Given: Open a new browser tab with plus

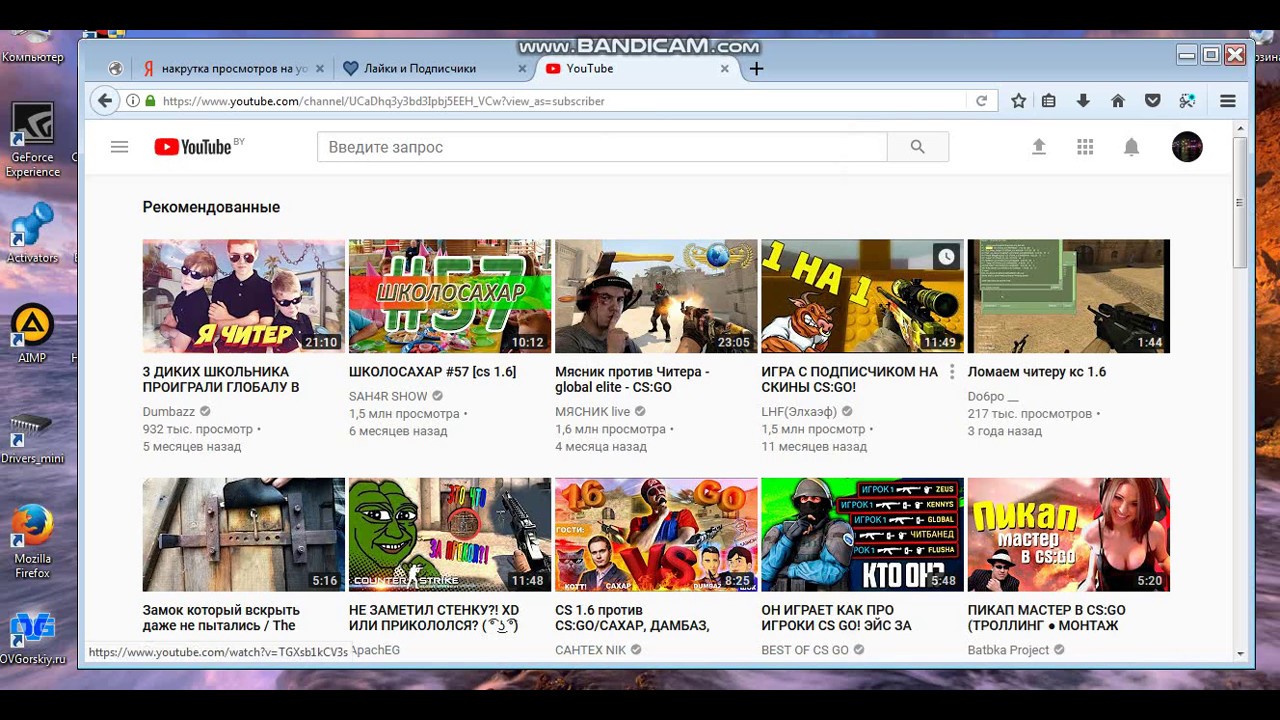Looking at the screenshot, I should 756,68.
